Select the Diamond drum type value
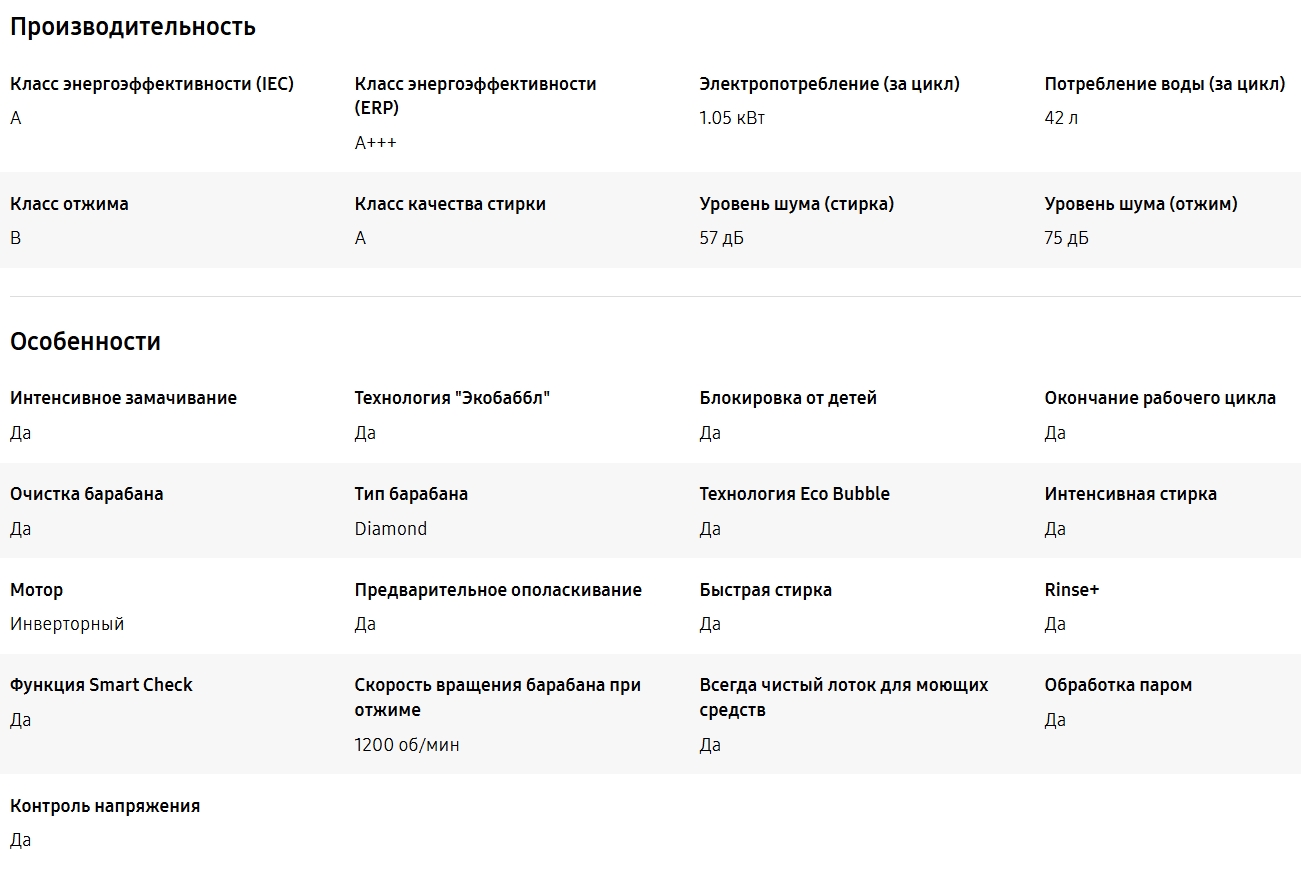 coord(390,529)
